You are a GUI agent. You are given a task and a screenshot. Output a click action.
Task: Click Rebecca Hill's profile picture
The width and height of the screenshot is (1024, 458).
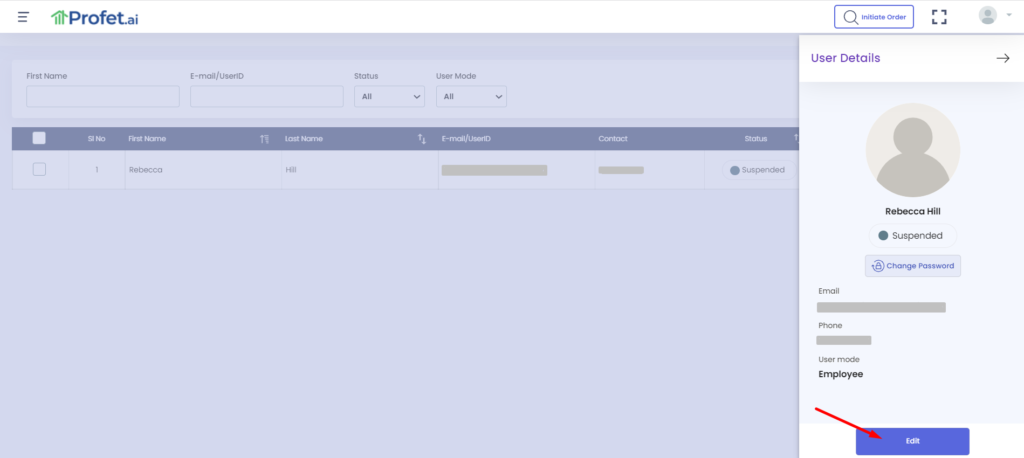[912, 150]
